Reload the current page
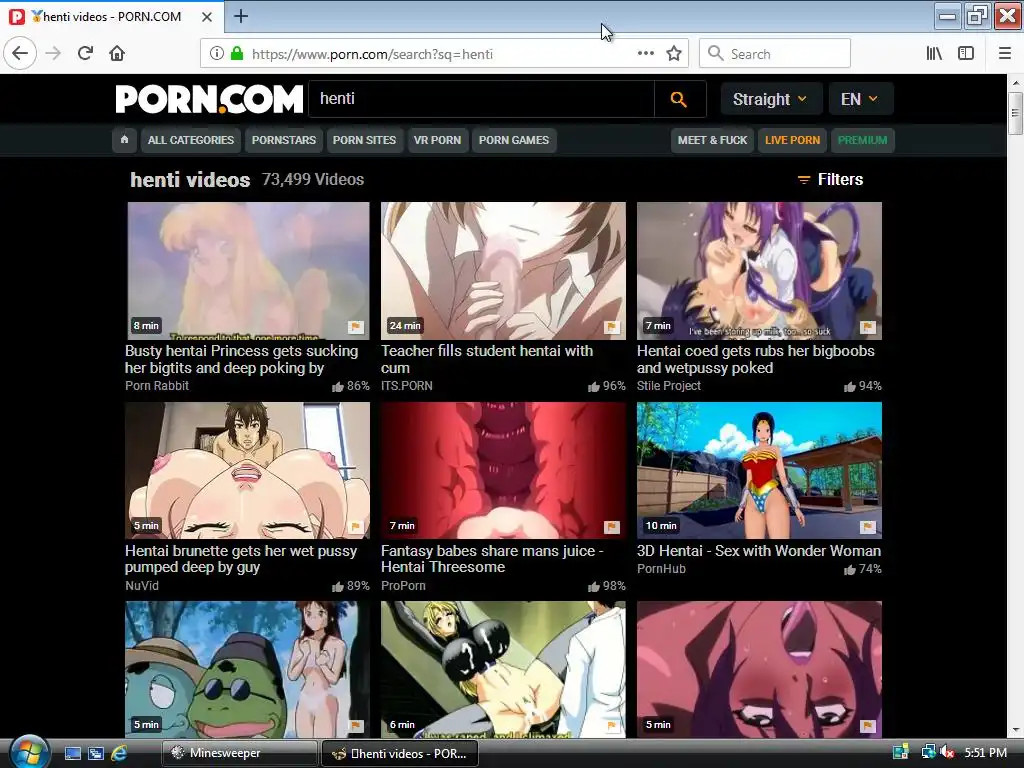This screenshot has width=1024, height=768. coord(85,54)
